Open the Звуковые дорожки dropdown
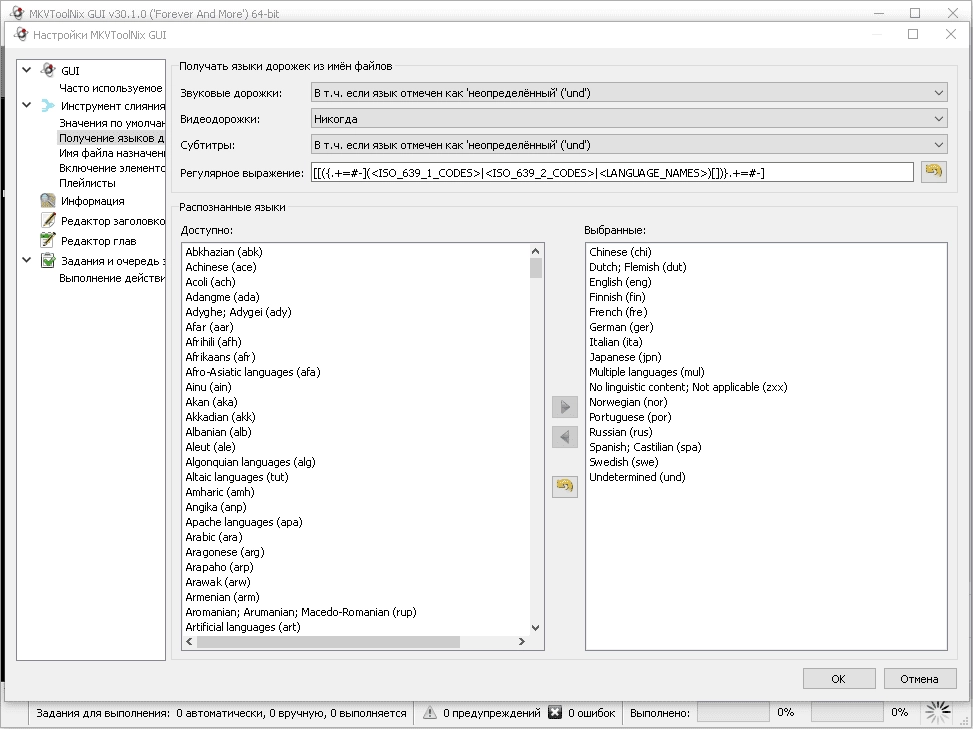This screenshot has height=729, width=973. coord(629,93)
